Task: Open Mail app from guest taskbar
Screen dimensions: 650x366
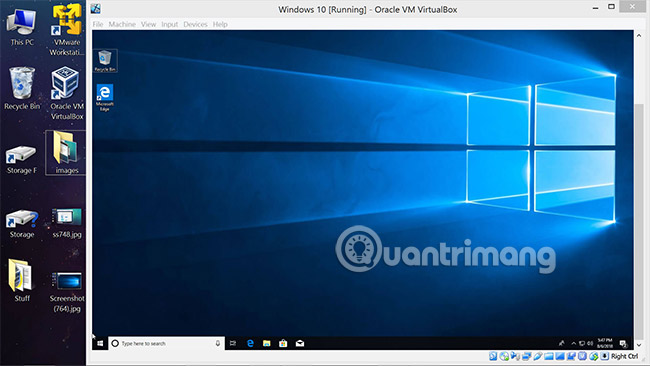Action: pyautogui.click(x=300, y=343)
